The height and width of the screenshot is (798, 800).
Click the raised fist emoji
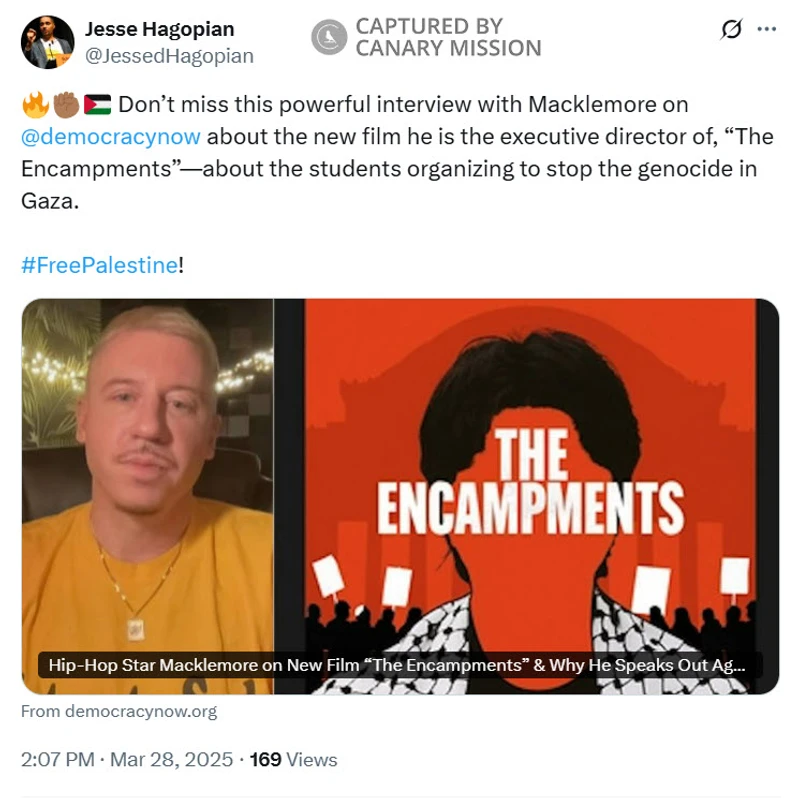click(x=66, y=105)
